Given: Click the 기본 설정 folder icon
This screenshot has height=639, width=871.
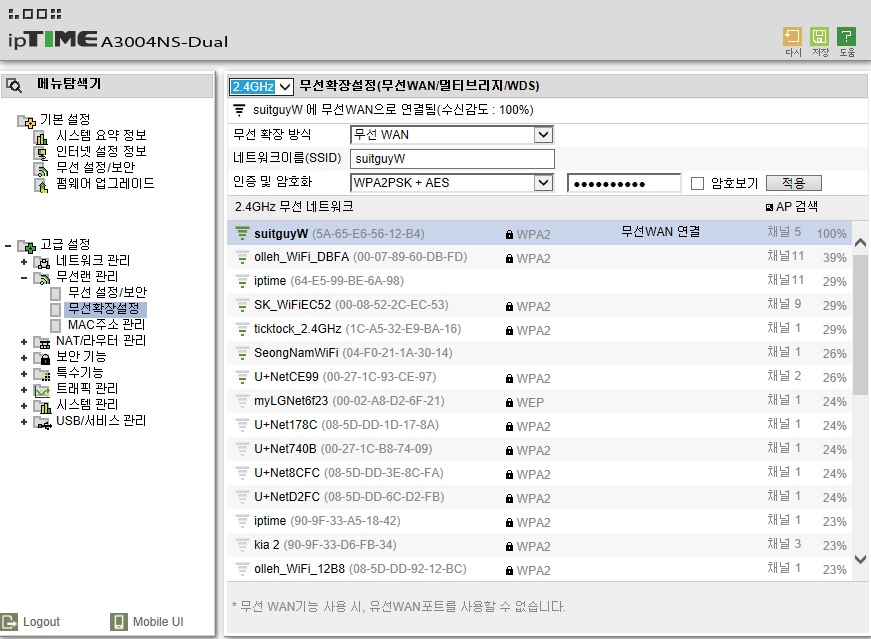Looking at the screenshot, I should tap(26, 121).
